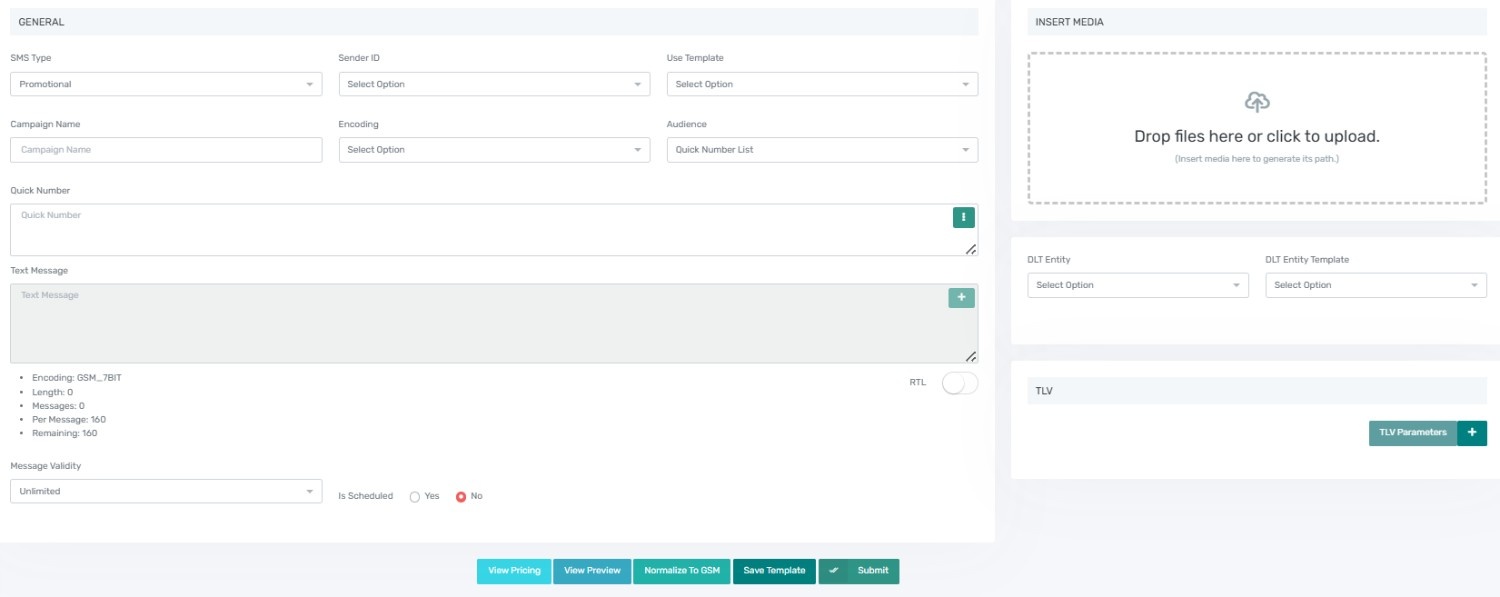
Task: Open the Sender ID dropdown
Action: 494,83
